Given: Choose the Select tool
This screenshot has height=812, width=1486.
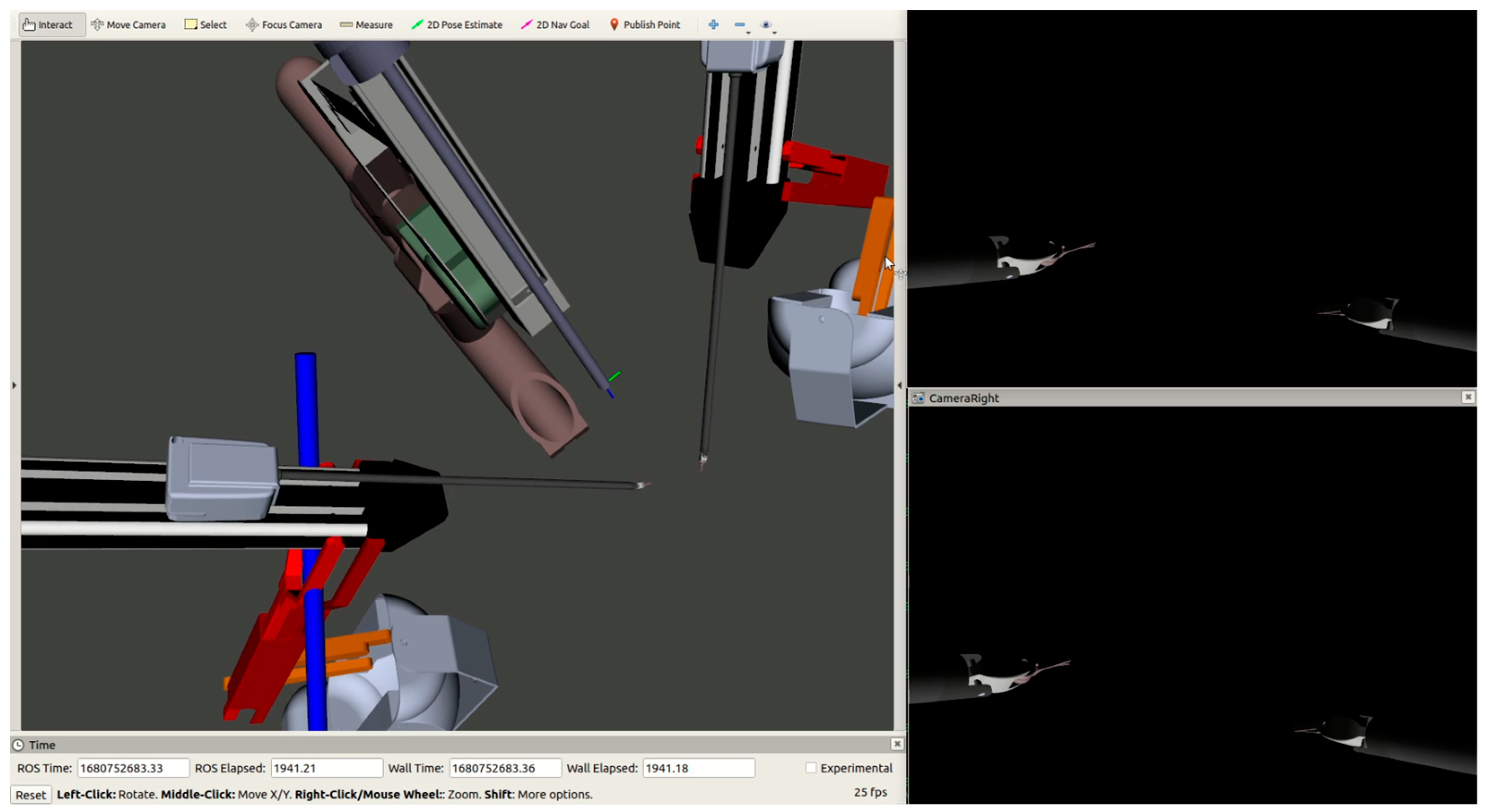Looking at the screenshot, I should click(206, 25).
